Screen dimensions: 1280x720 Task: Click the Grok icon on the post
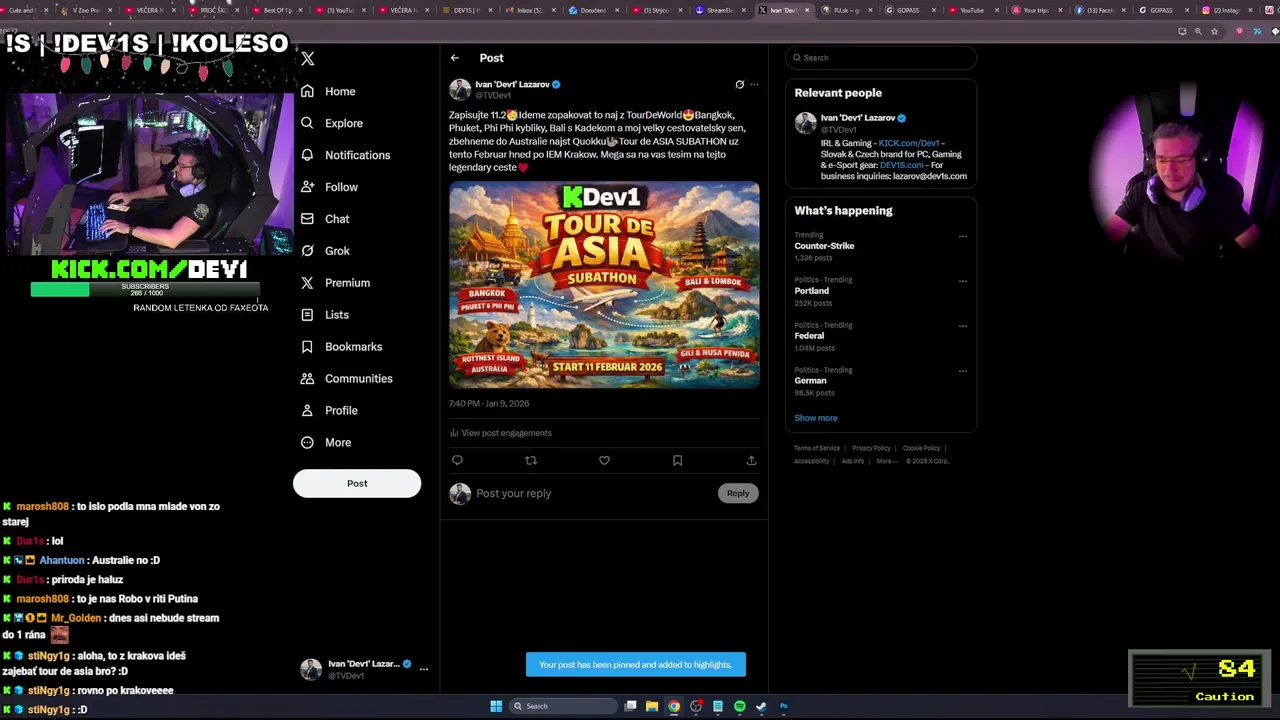740,85
